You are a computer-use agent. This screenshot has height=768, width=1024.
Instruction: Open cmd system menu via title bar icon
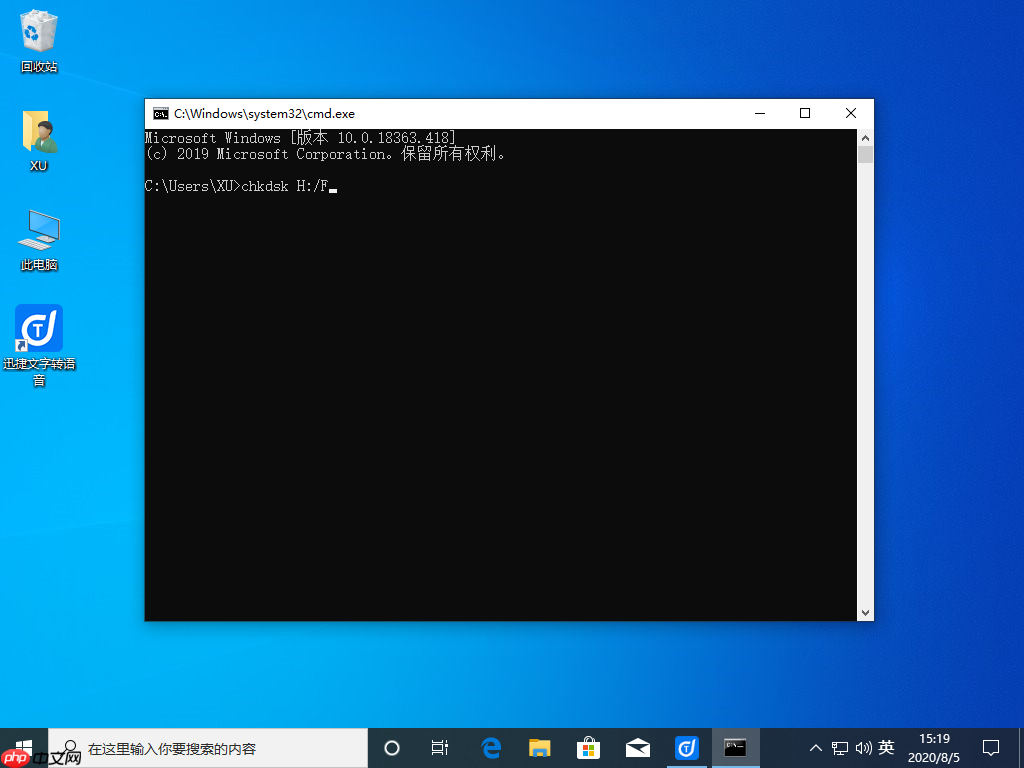156,113
